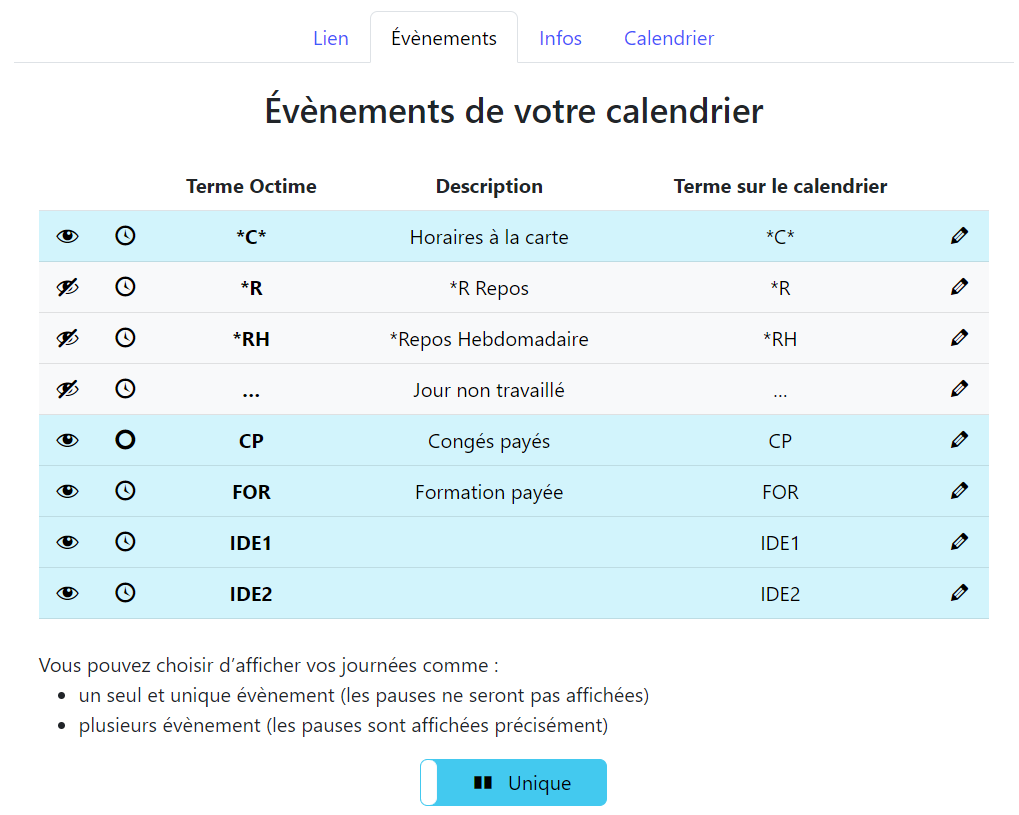
Task: Click the clock icon for FOR row
Action: [x=125, y=491]
